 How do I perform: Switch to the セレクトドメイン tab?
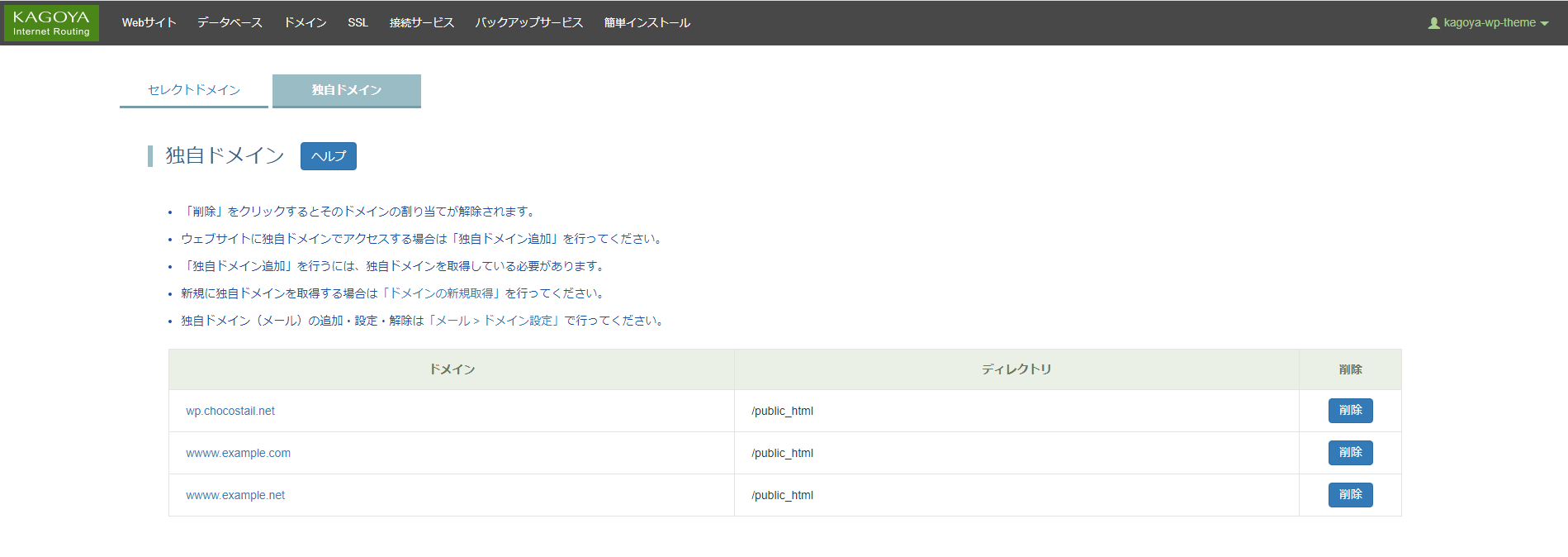pyautogui.click(x=194, y=90)
